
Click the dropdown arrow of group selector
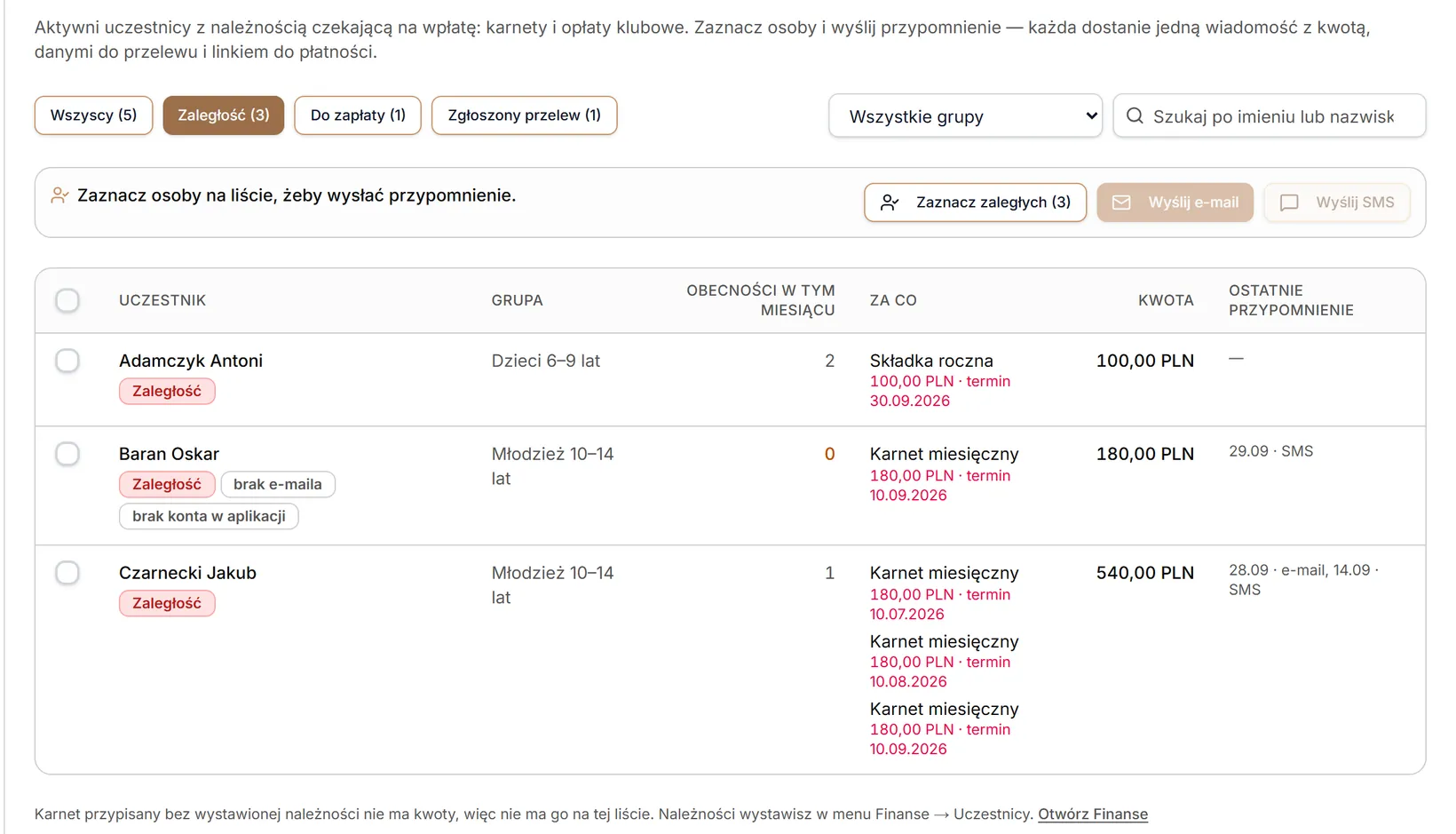tap(1091, 116)
